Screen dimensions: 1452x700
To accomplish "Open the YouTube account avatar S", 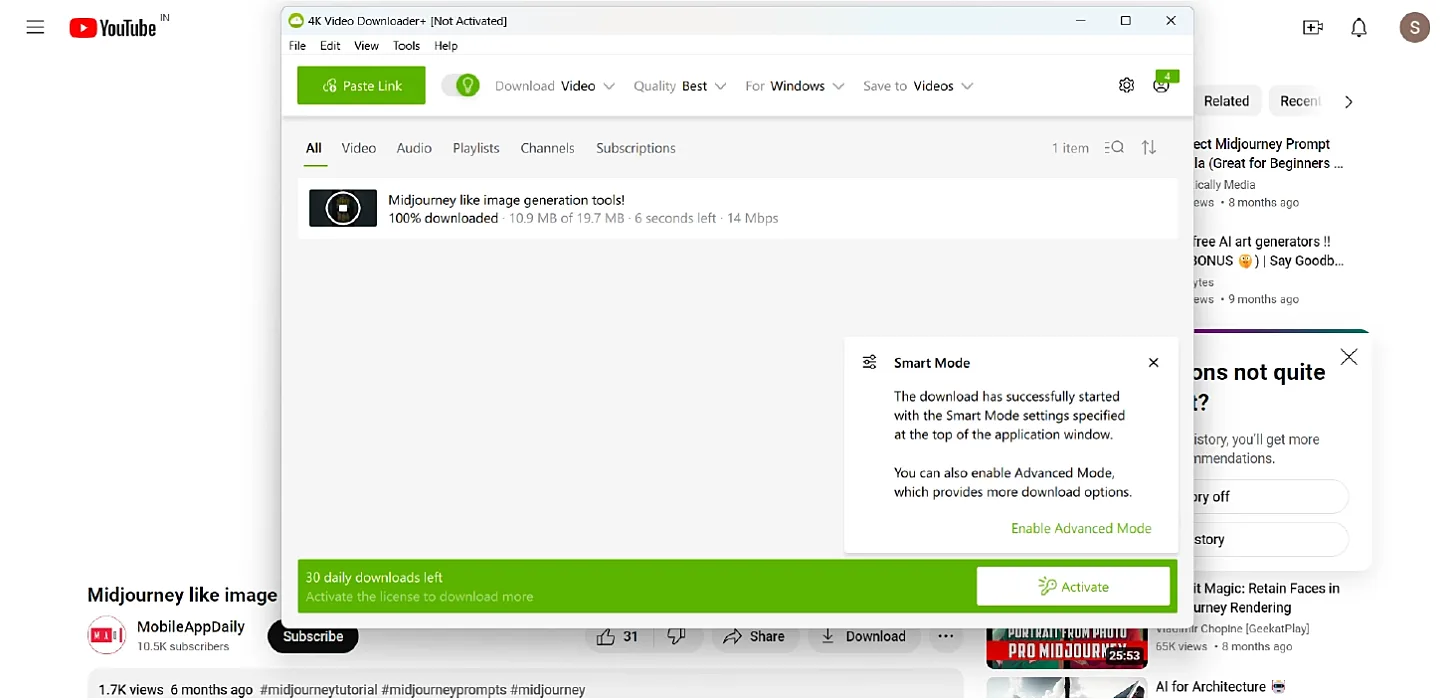I will pyautogui.click(x=1414, y=28).
